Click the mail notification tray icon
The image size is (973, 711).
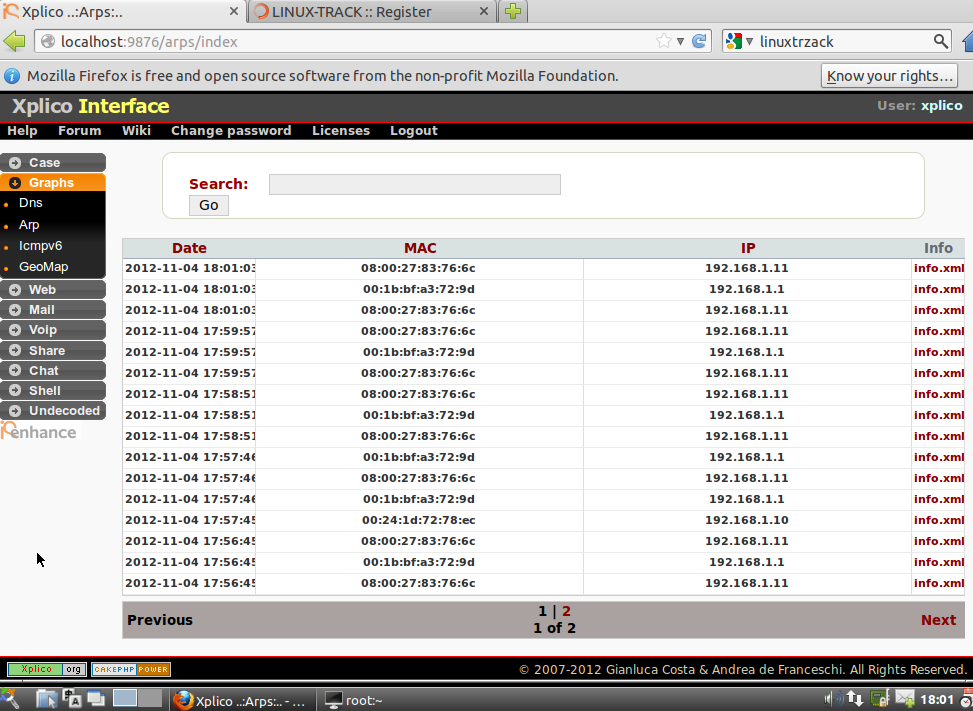click(905, 700)
